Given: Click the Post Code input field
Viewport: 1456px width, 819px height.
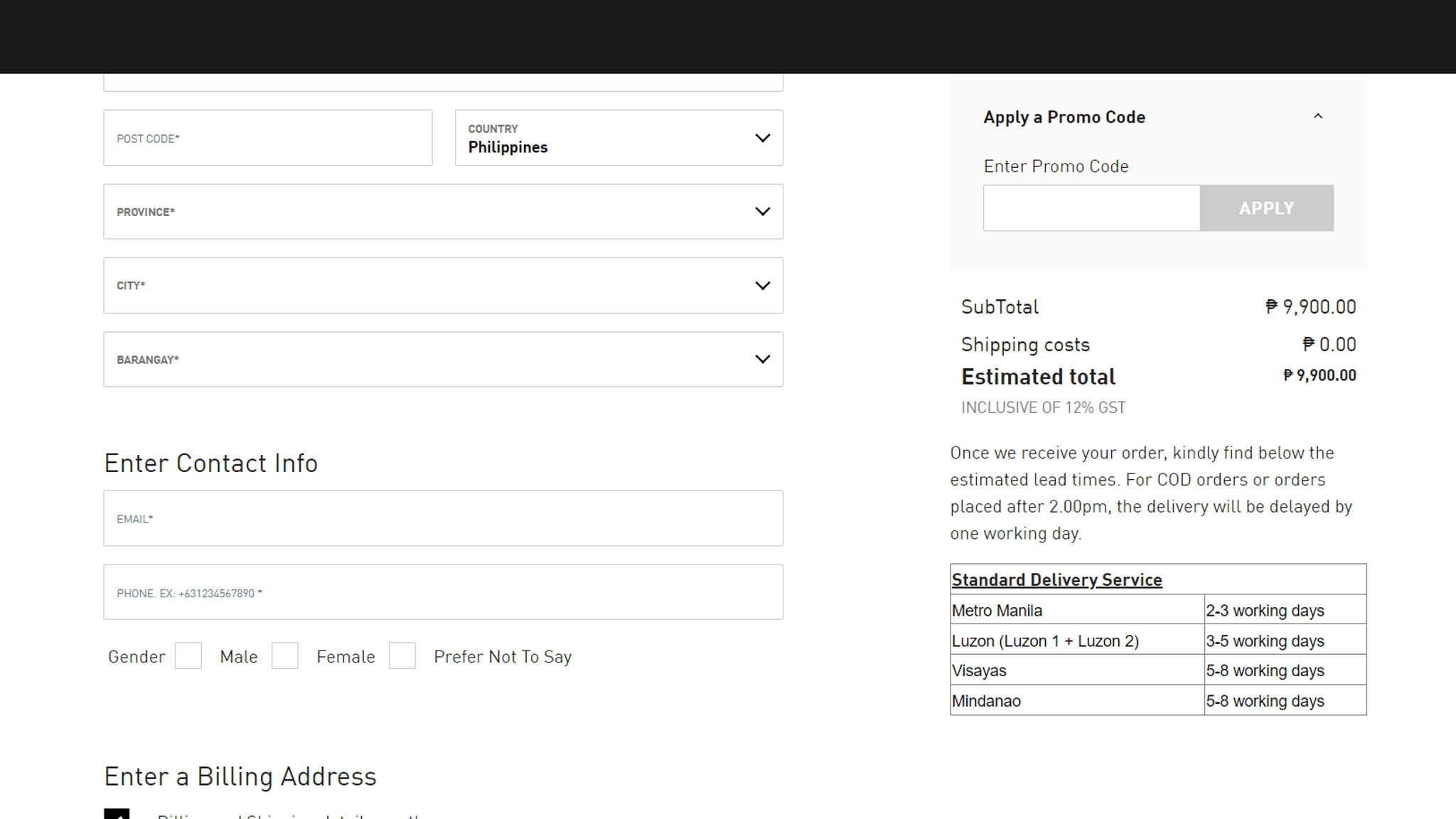Looking at the screenshot, I should pyautogui.click(x=267, y=138).
